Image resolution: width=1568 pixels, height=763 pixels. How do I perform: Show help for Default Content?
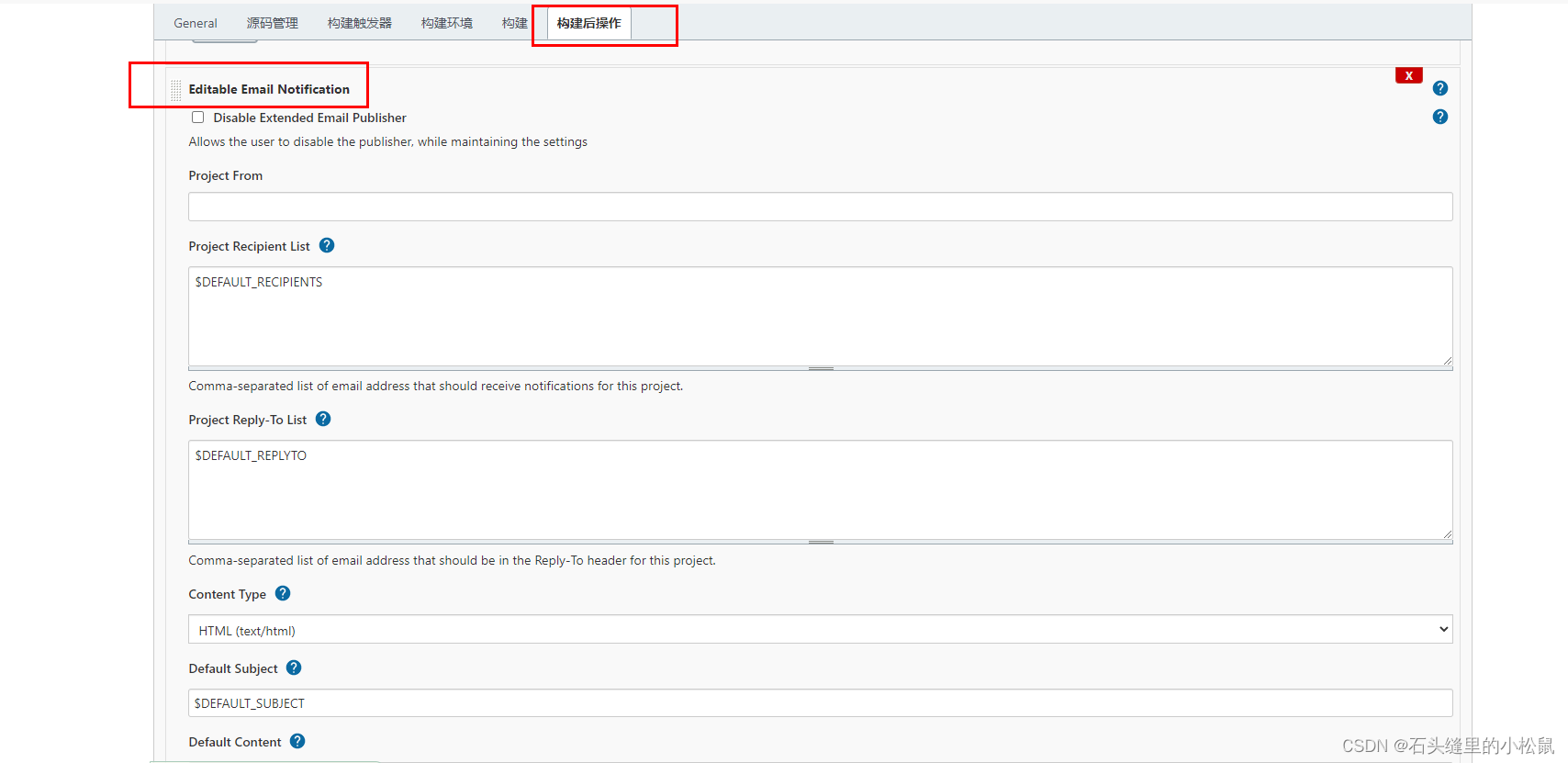click(297, 741)
